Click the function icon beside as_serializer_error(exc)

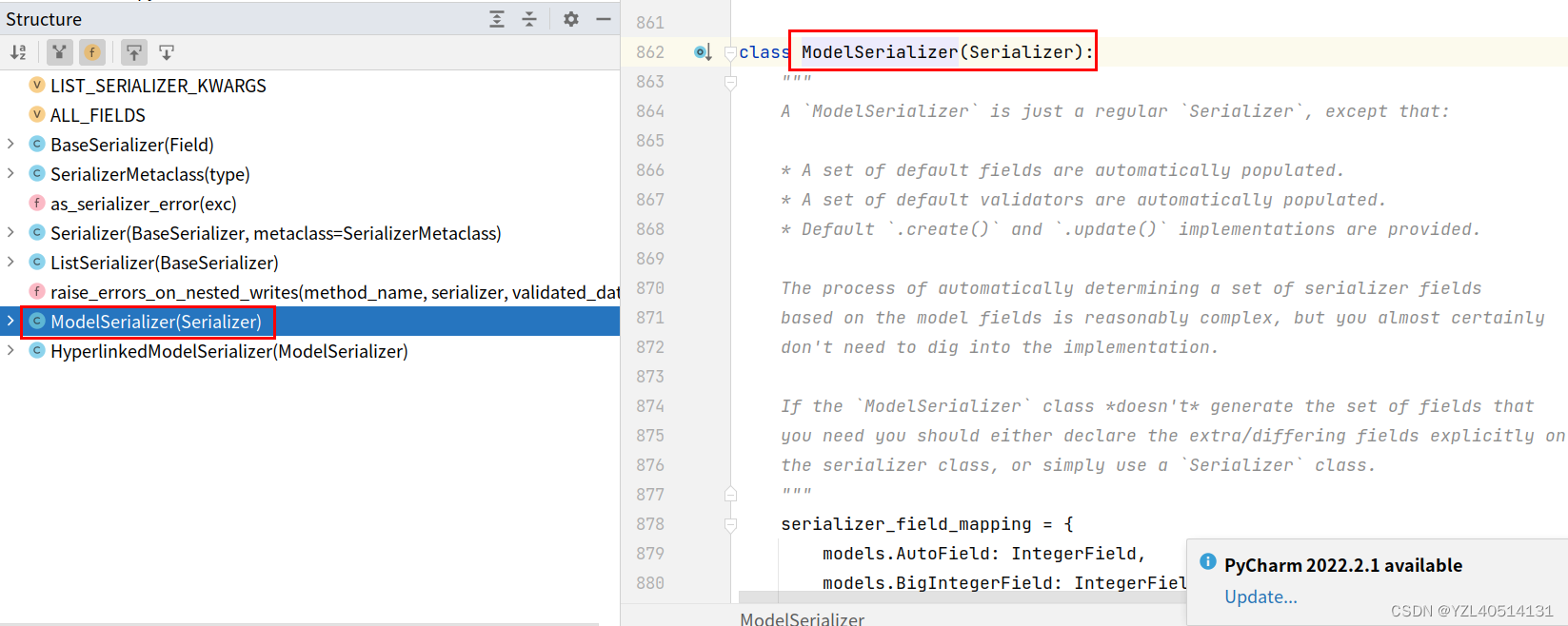[x=37, y=203]
